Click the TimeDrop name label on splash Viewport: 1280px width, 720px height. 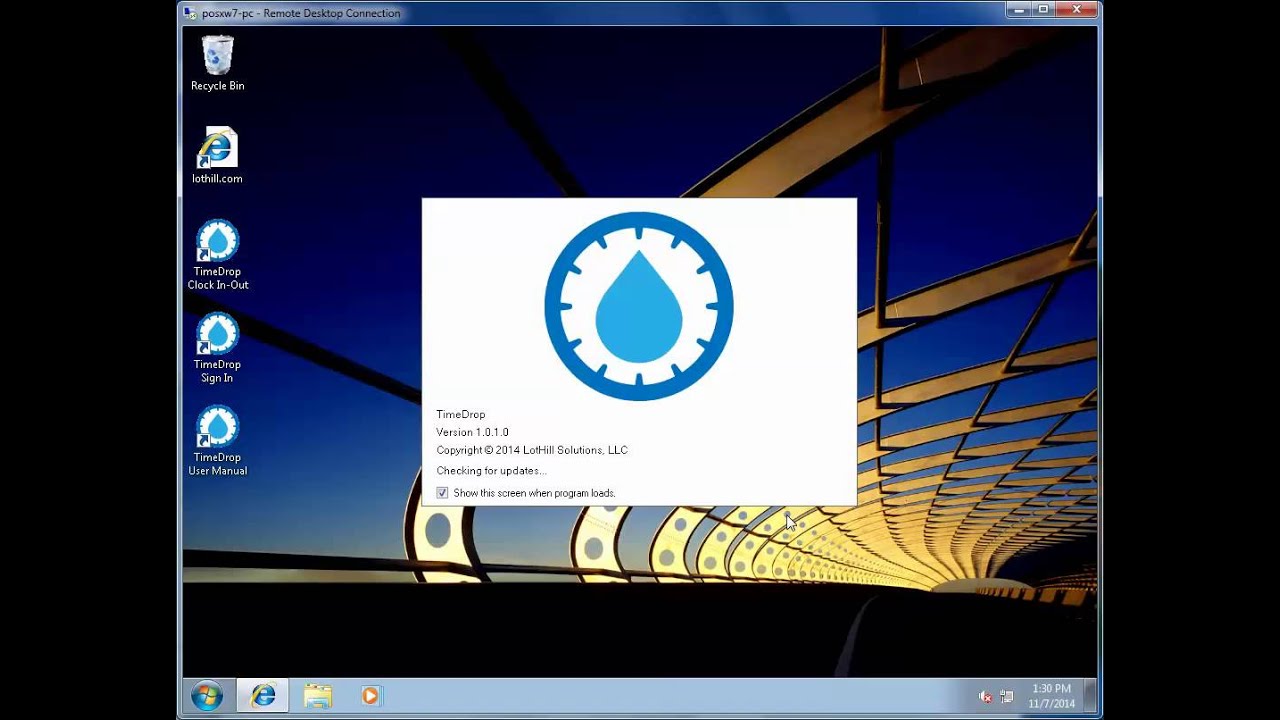tap(461, 414)
